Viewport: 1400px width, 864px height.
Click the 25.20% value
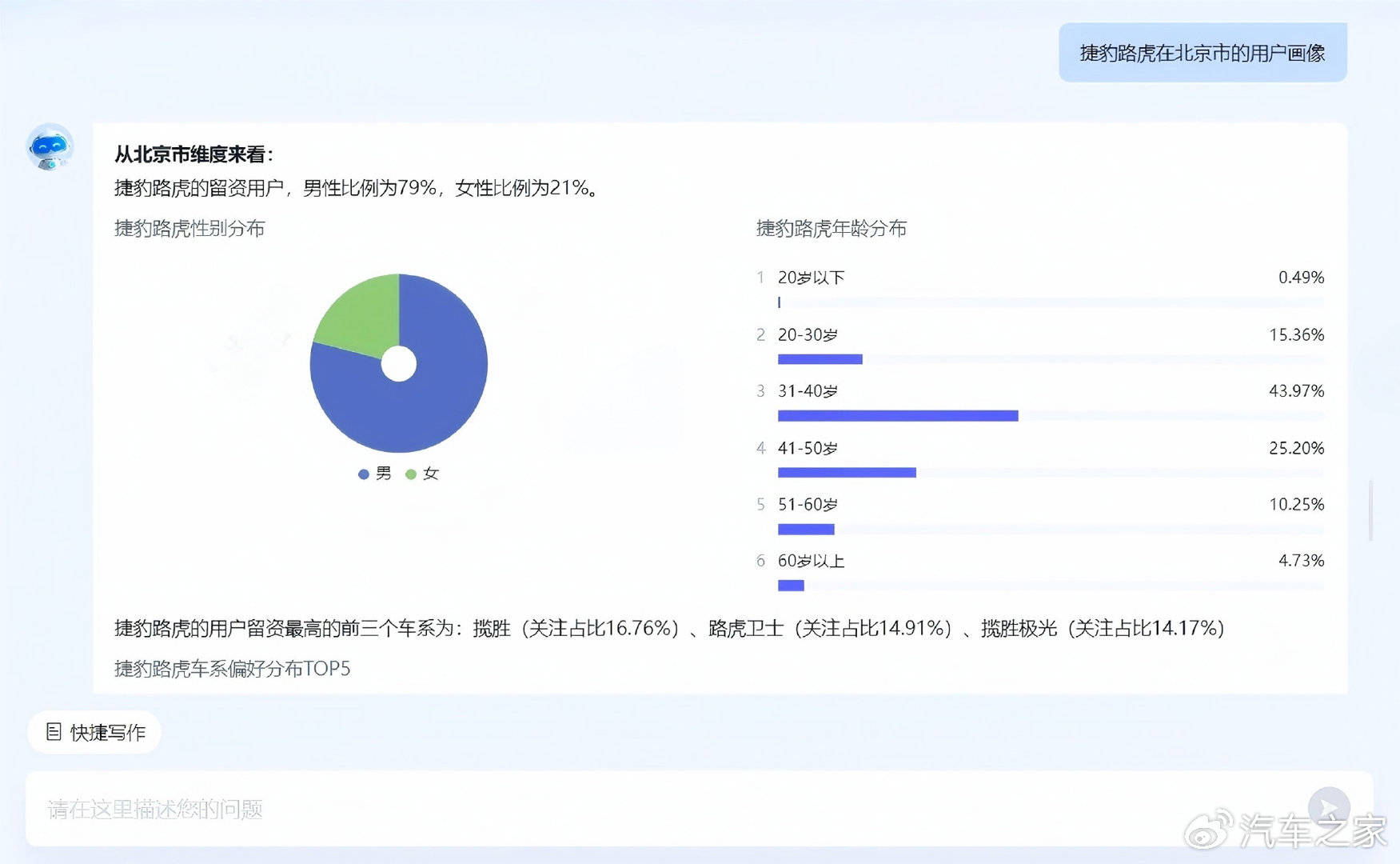pyautogui.click(x=1296, y=448)
